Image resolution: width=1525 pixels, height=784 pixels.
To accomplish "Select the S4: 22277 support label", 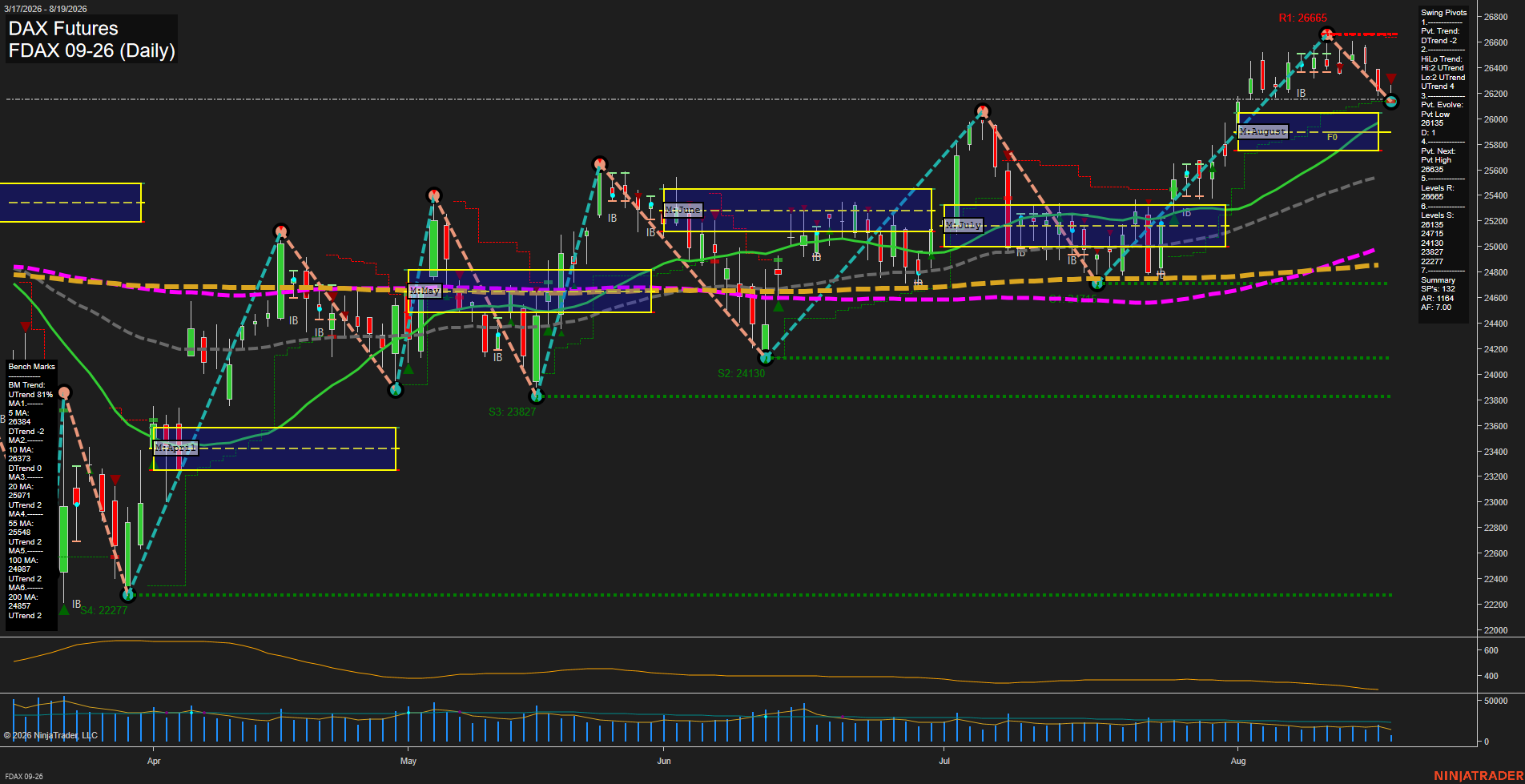I will point(103,610).
